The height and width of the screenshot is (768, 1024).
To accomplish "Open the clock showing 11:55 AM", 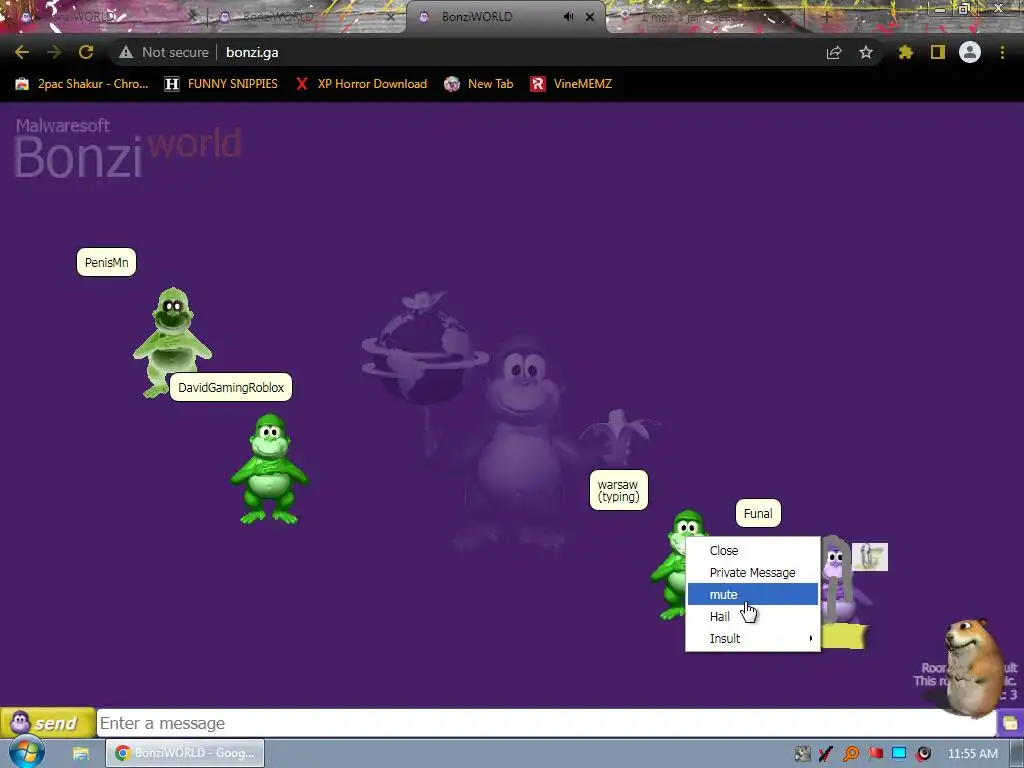I will [972, 754].
